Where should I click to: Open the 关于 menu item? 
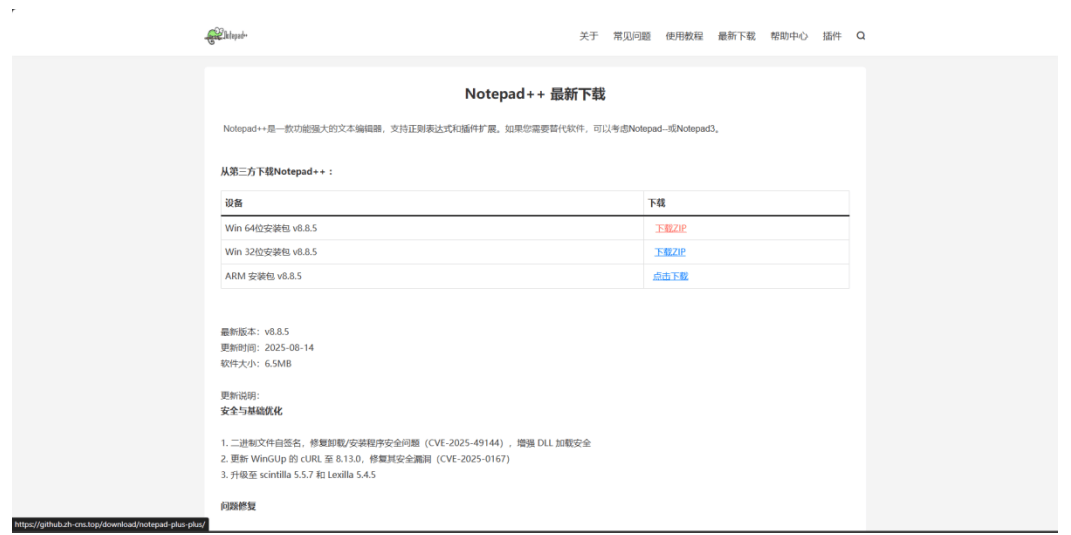(588, 36)
